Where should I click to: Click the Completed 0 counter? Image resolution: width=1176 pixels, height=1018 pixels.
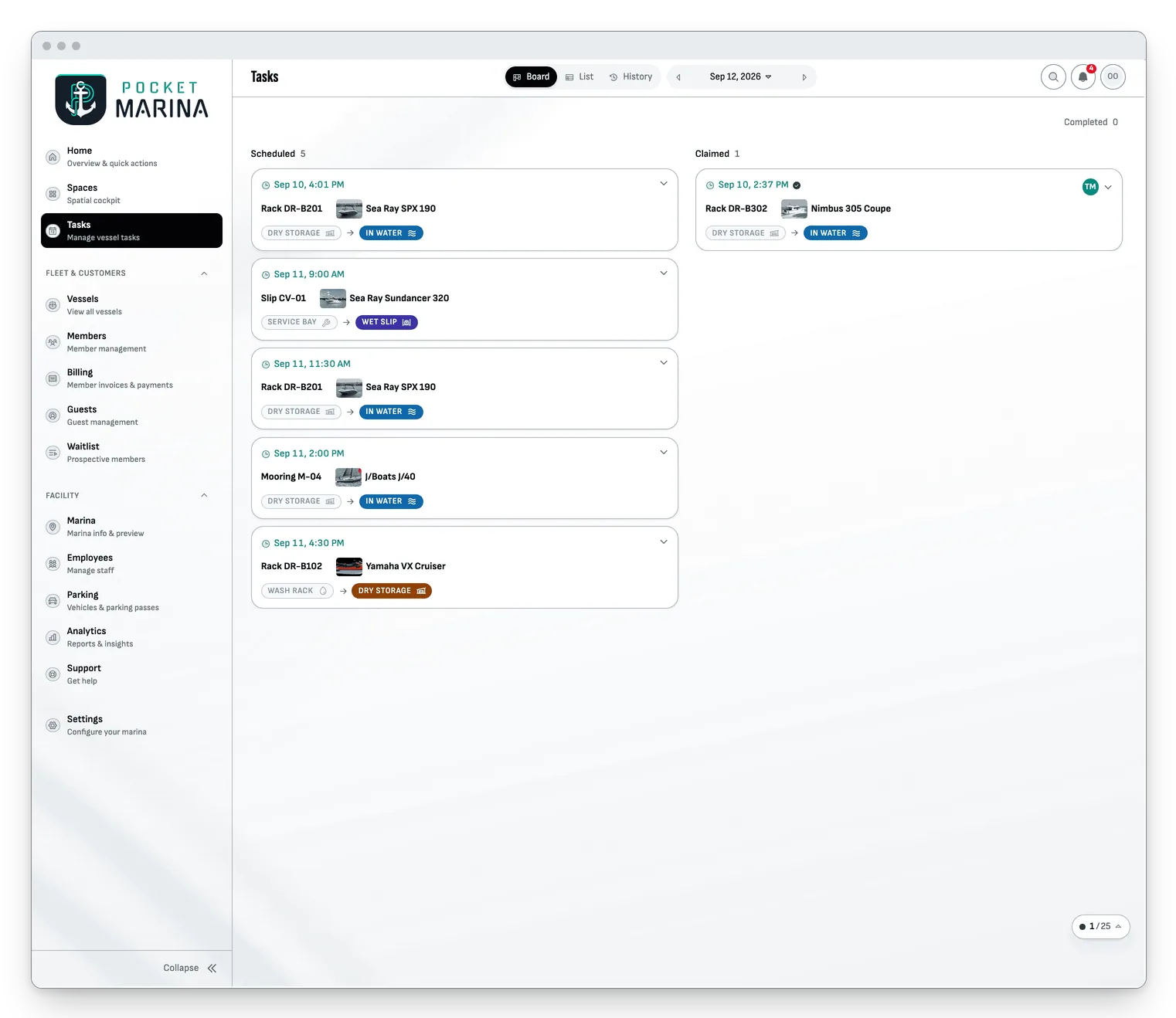click(1091, 122)
